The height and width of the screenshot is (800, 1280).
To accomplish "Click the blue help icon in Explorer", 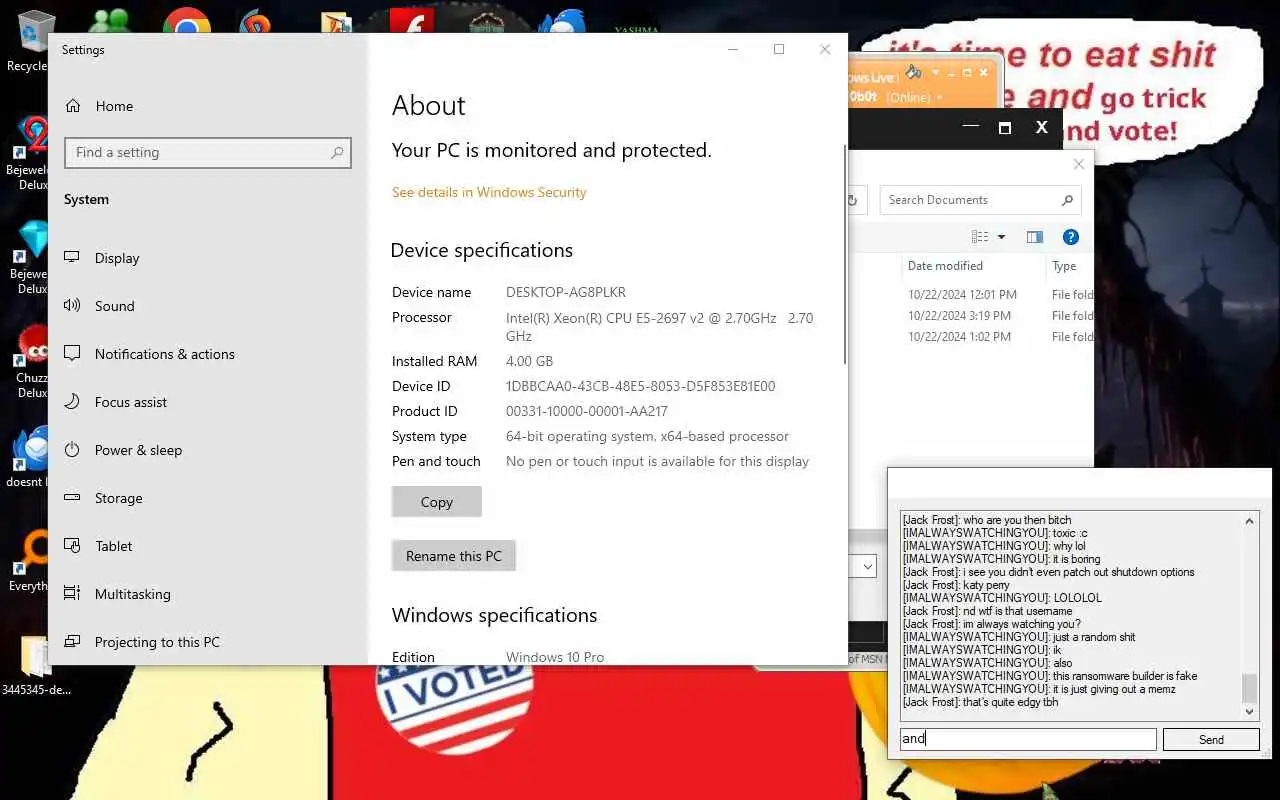I will (1071, 237).
